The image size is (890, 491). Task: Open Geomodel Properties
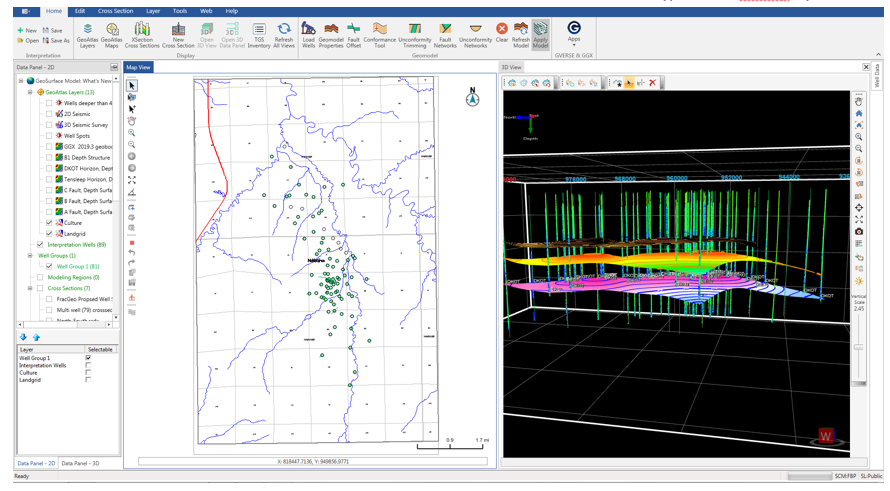pos(331,35)
